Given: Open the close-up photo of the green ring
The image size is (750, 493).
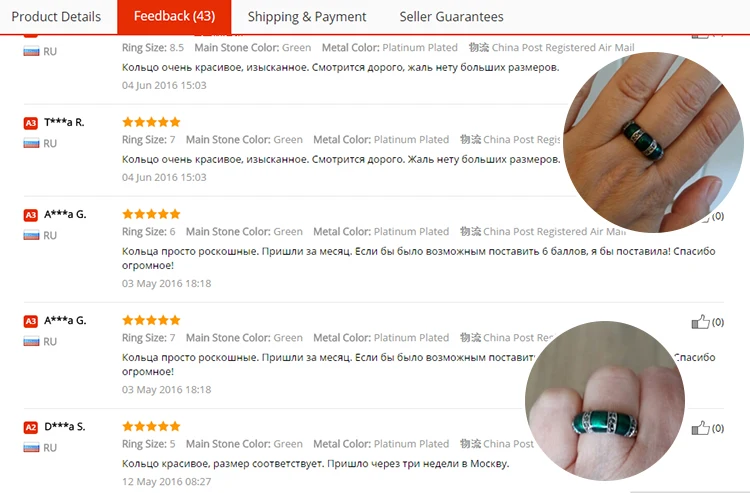Looking at the screenshot, I should [605, 401].
